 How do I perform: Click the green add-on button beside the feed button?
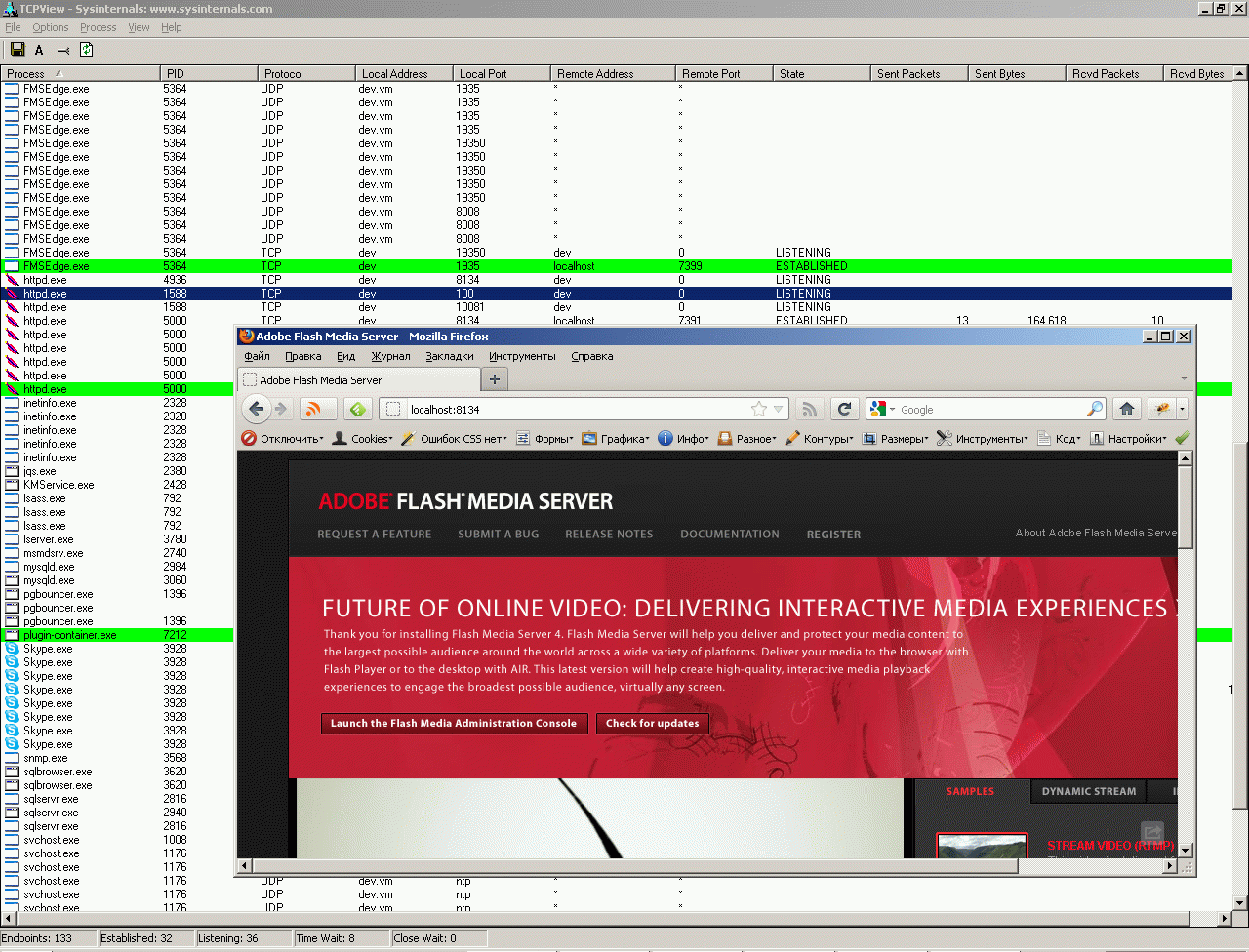[x=358, y=409]
